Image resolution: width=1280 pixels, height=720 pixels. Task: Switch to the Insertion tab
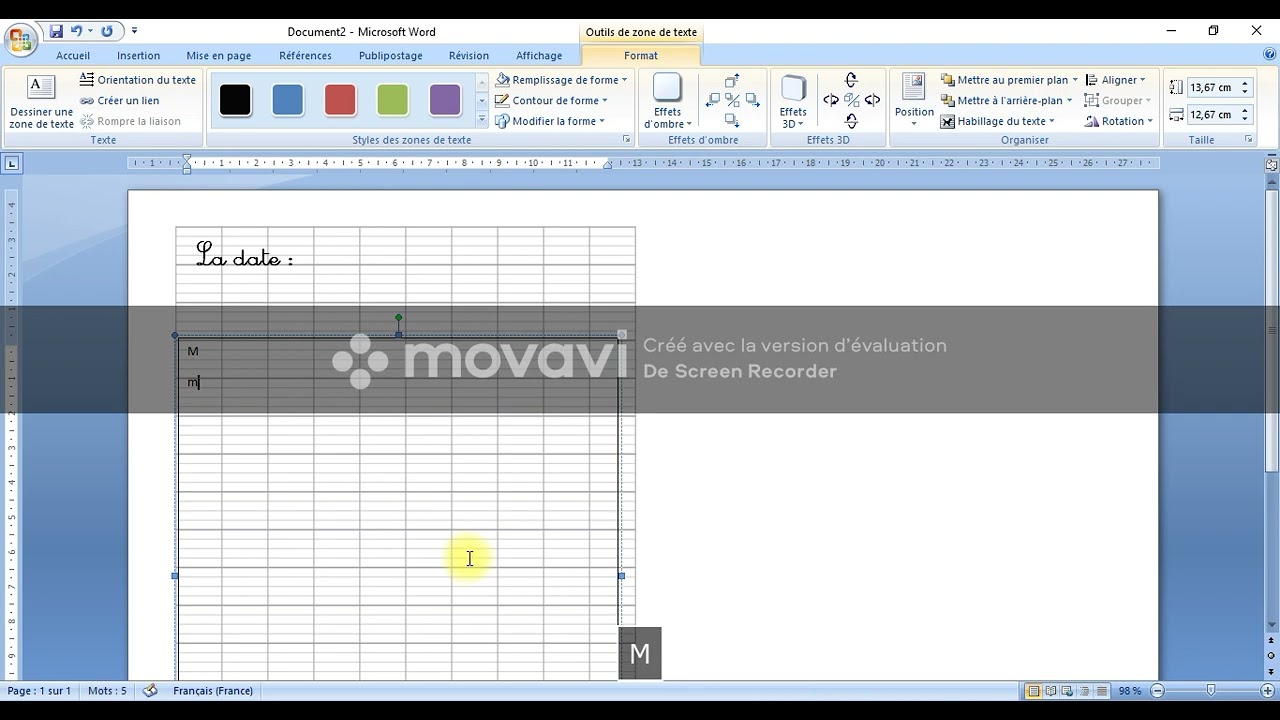[138, 56]
